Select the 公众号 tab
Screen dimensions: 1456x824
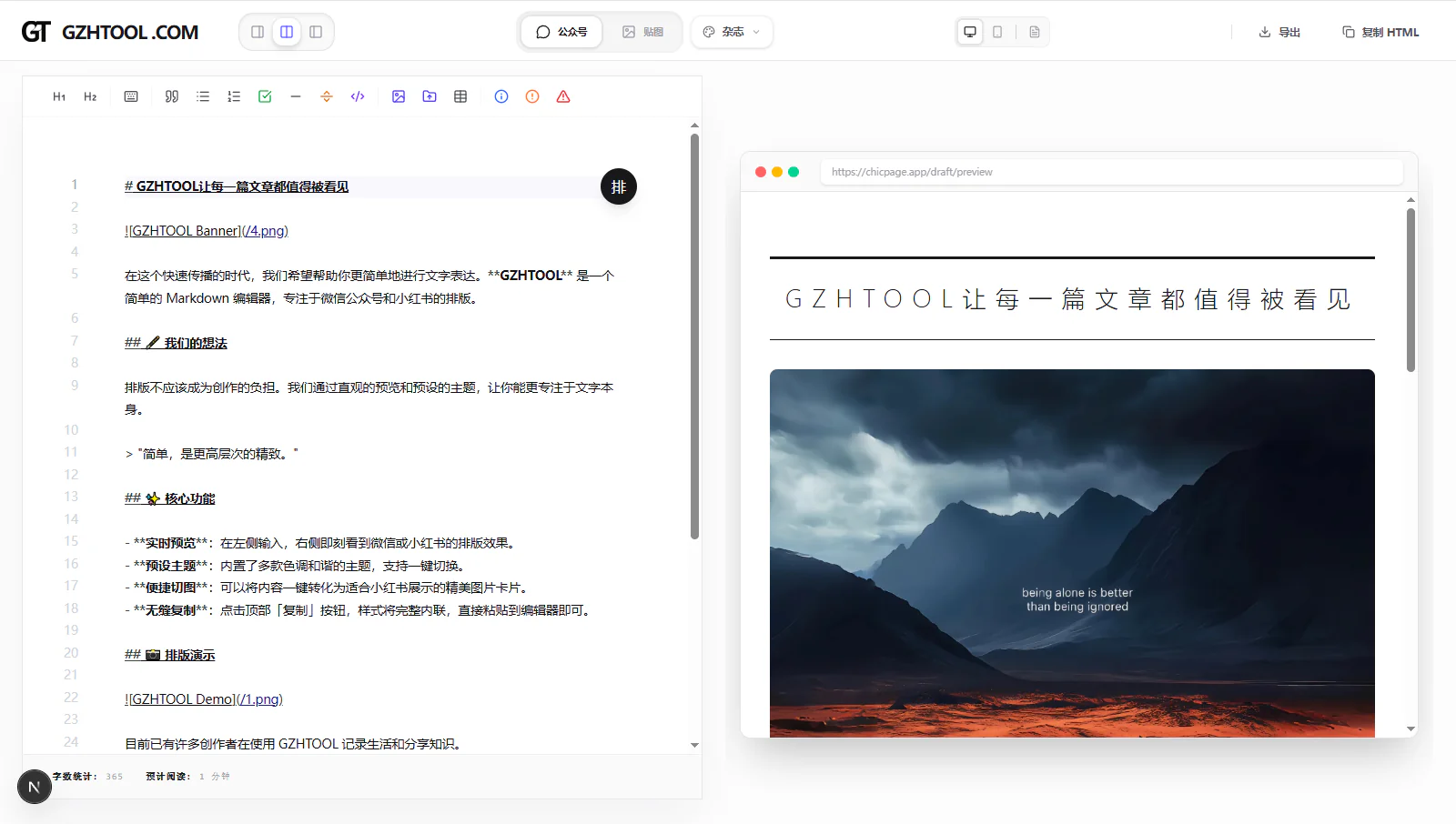[561, 32]
